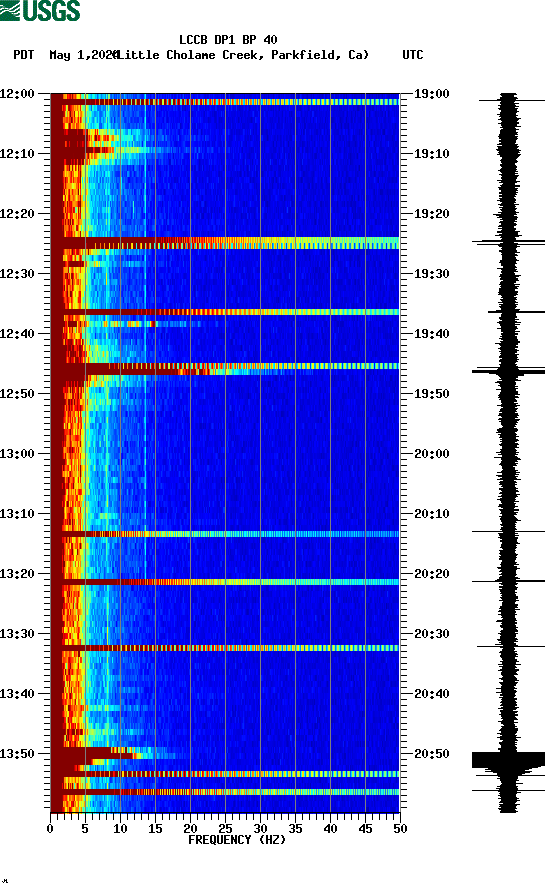Click the broadband spectrogram band near 13:21
The height and width of the screenshot is (892, 552).
pyautogui.click(x=225, y=582)
